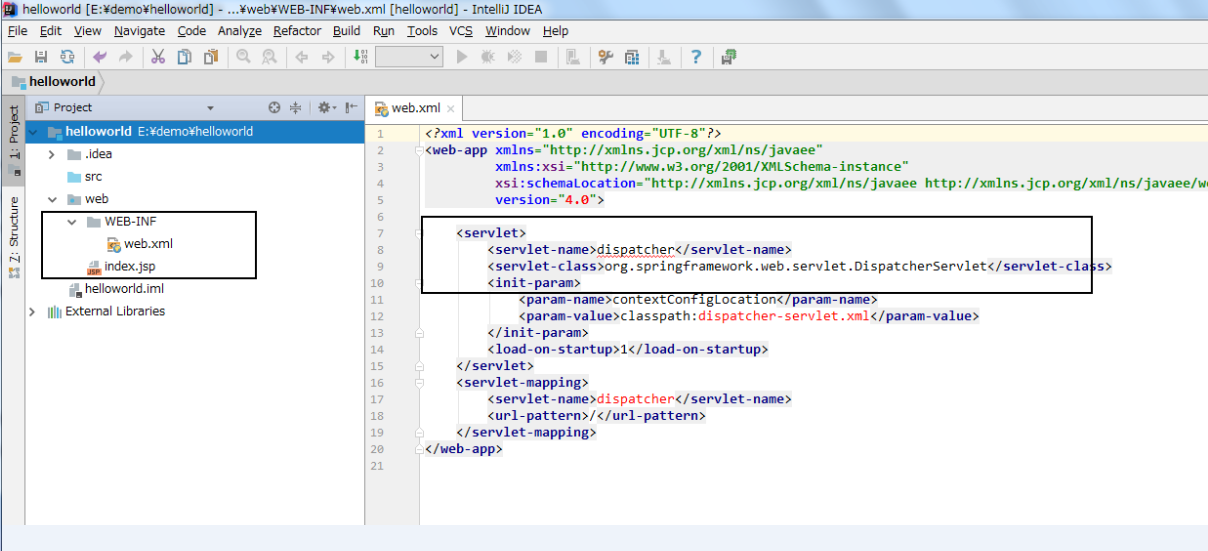Open the Project Structure icon

click(632, 57)
